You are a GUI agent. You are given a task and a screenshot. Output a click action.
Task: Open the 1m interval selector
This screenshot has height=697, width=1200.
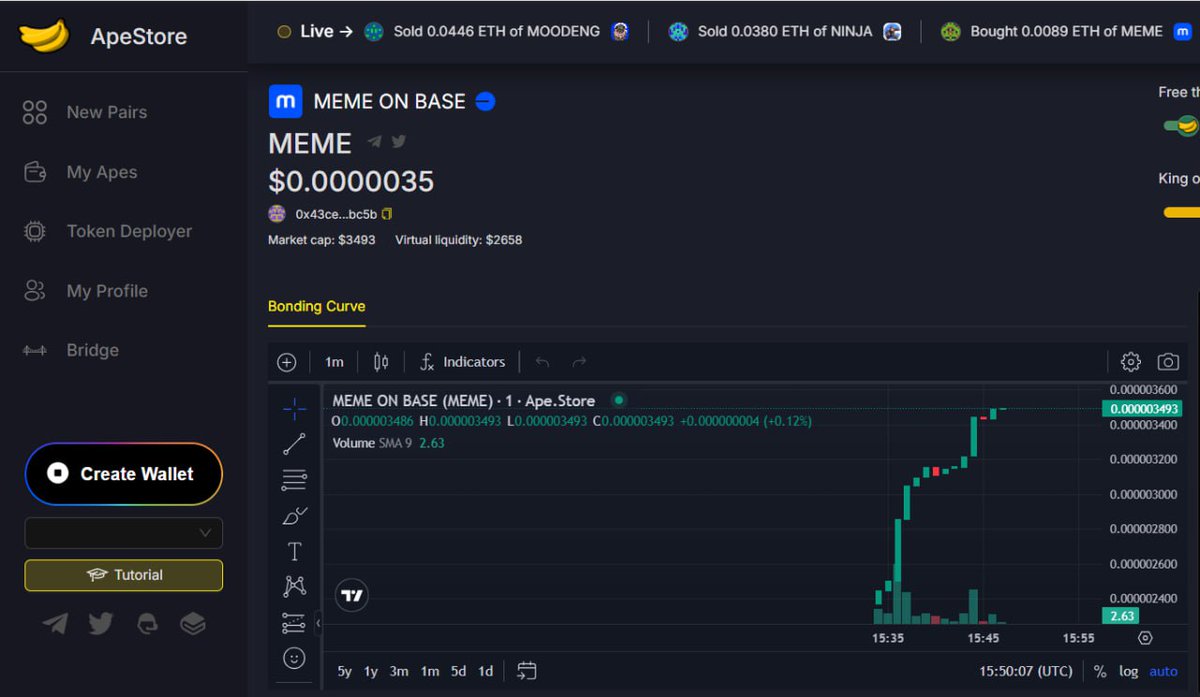click(334, 362)
